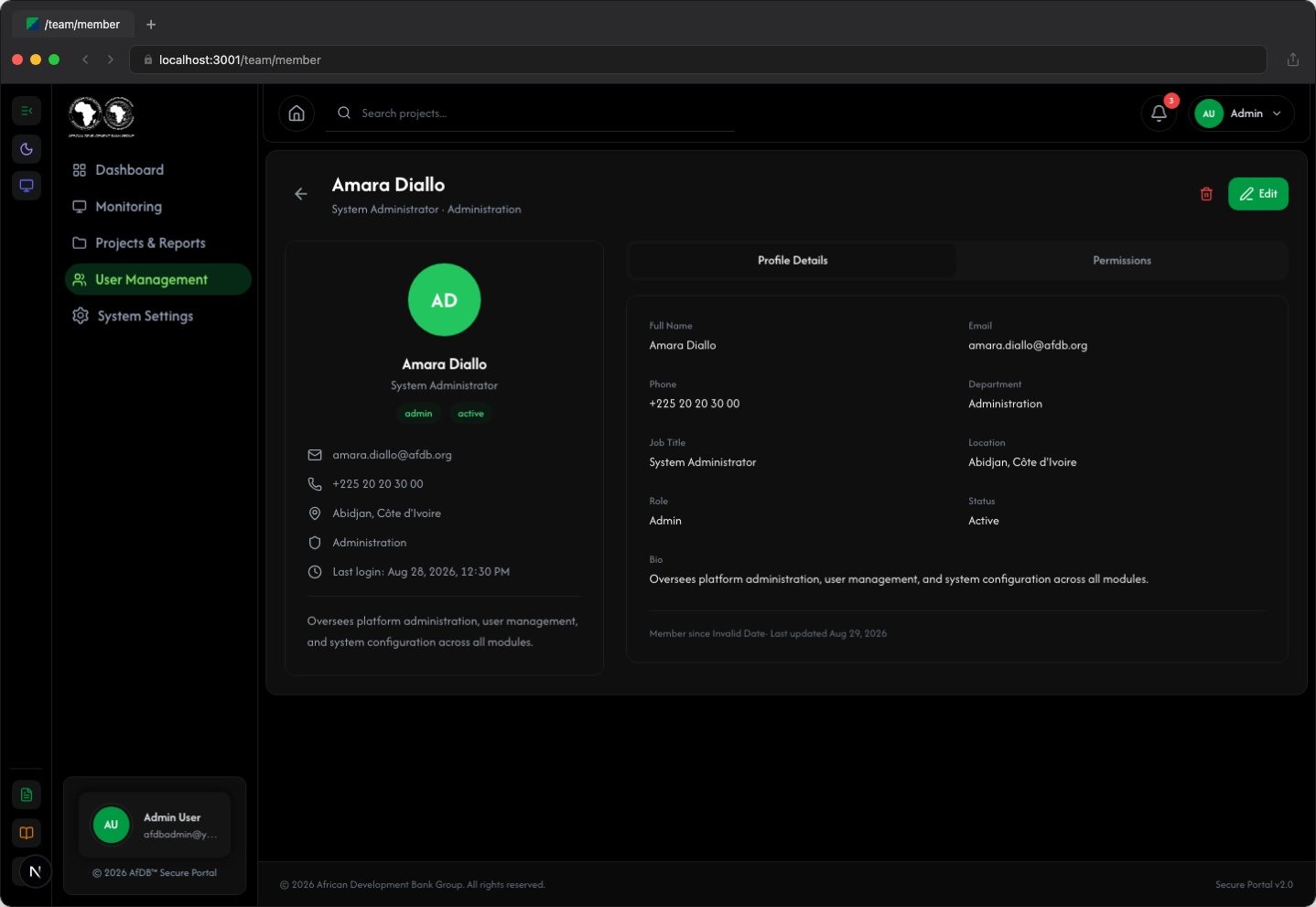Click the shield icon beside Administration
This screenshot has width=1316, height=907.
point(315,543)
